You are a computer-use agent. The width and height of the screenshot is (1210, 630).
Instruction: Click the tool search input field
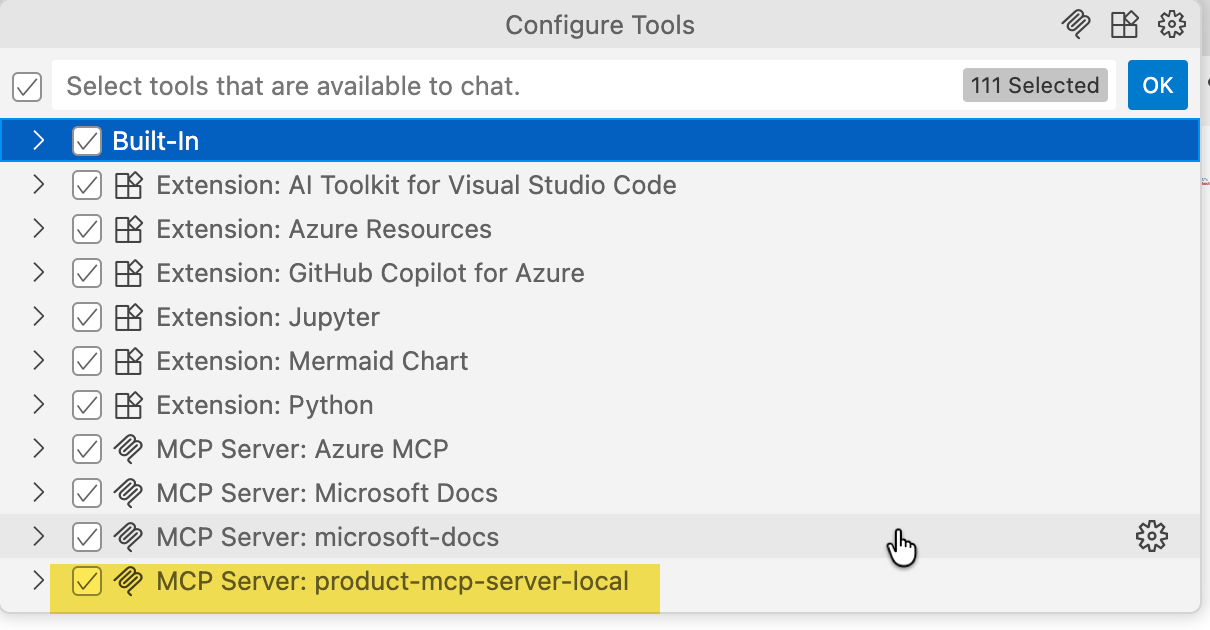point(500,86)
